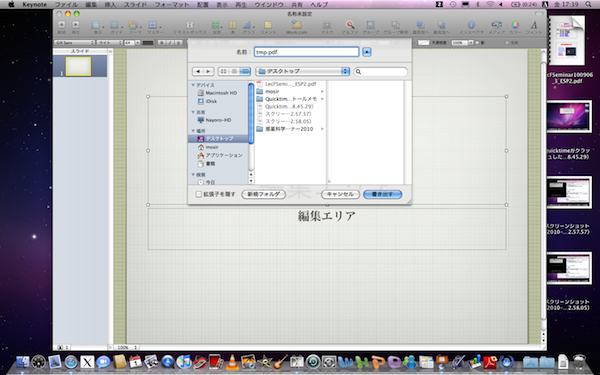Open the フォーマット menu
The width and height of the screenshot is (600, 375).
pos(172,5)
